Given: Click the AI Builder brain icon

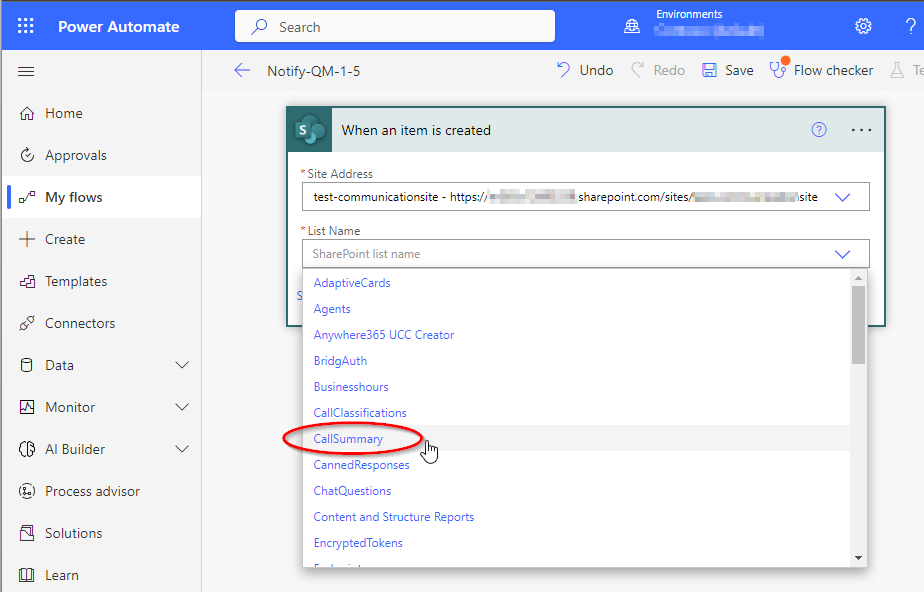Looking at the screenshot, I should tap(27, 449).
